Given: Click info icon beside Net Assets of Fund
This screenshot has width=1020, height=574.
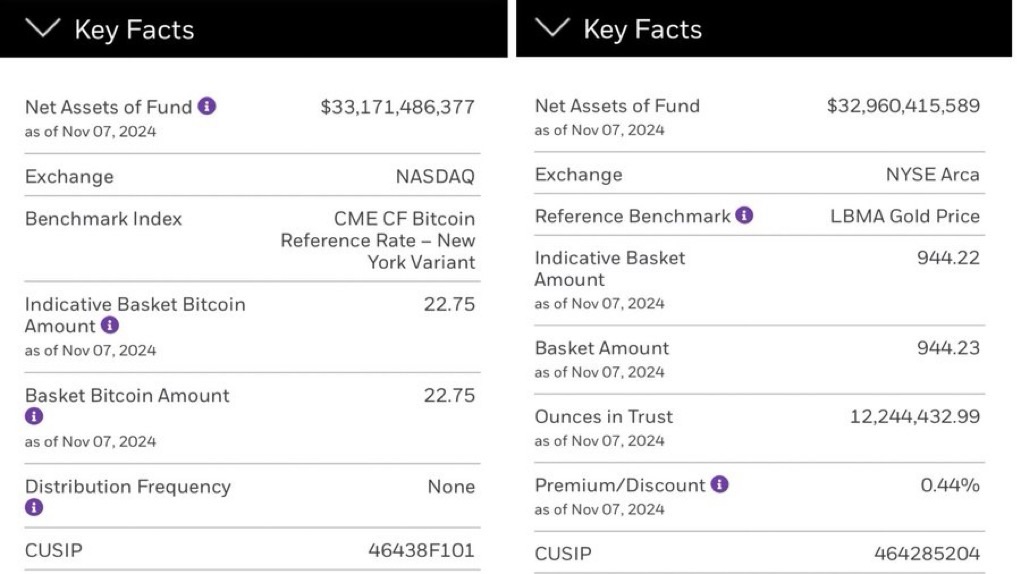Looking at the screenshot, I should click(x=207, y=106).
